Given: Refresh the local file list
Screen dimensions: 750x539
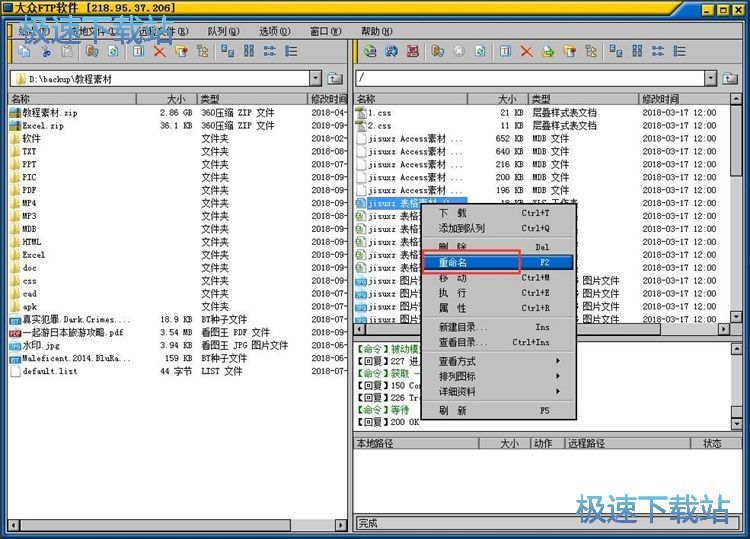Looking at the screenshot, I should pyautogui.click(x=113, y=51).
